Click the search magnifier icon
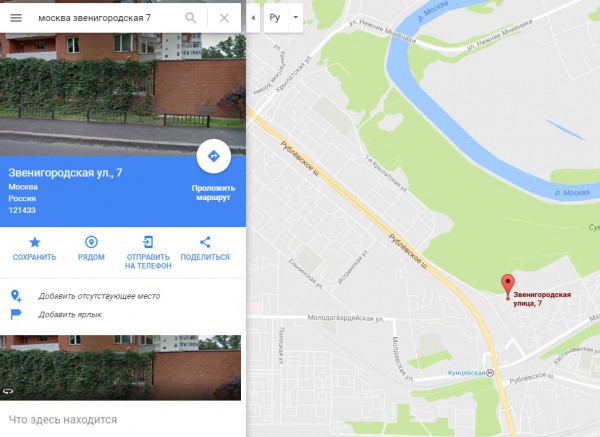This screenshot has height=437, width=600. pos(191,18)
